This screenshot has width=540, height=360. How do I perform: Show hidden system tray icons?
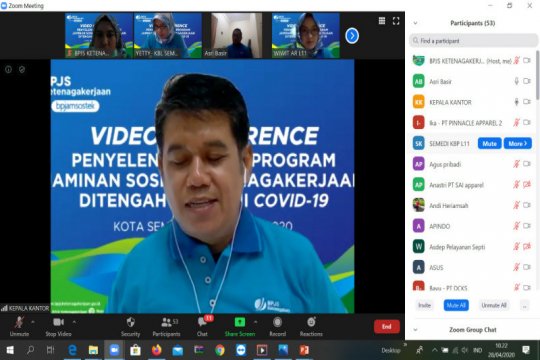point(435,350)
